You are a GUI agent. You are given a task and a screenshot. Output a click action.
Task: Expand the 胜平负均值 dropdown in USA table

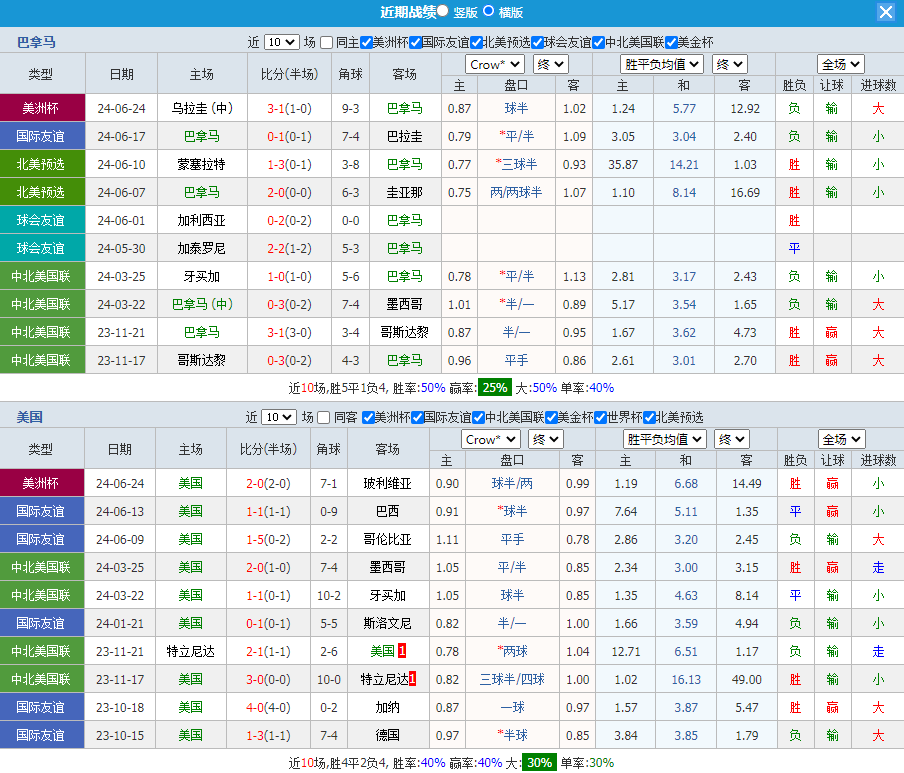tap(665, 439)
